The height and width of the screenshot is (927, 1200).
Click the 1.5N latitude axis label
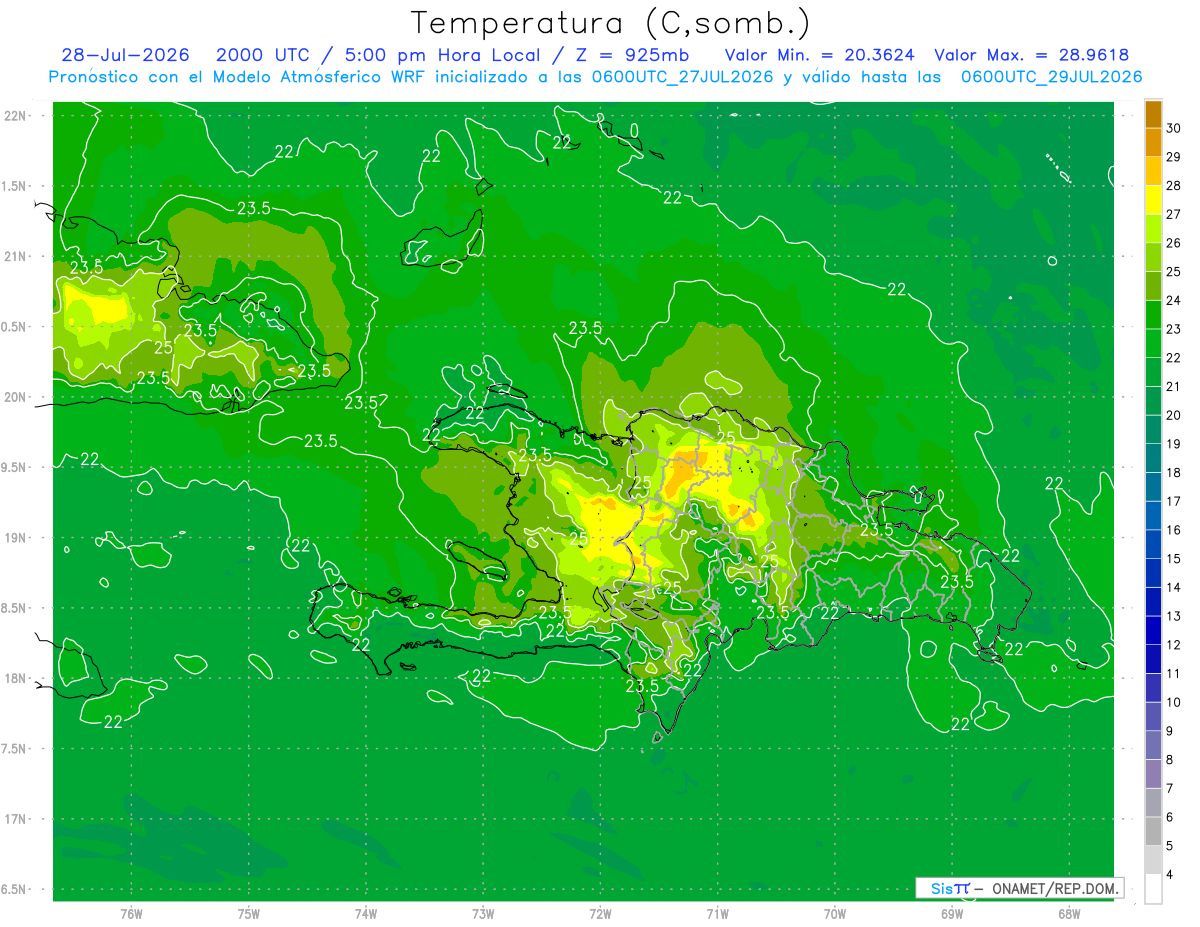pos(15,186)
